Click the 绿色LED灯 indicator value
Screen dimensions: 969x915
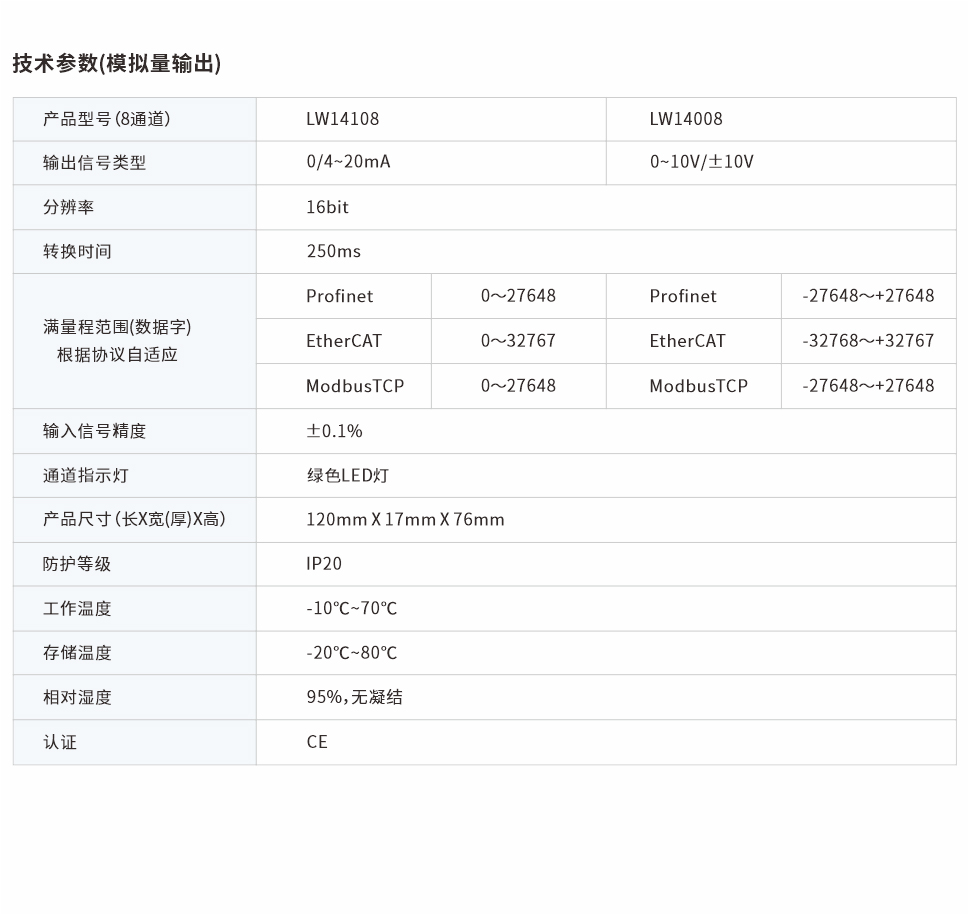click(x=347, y=475)
